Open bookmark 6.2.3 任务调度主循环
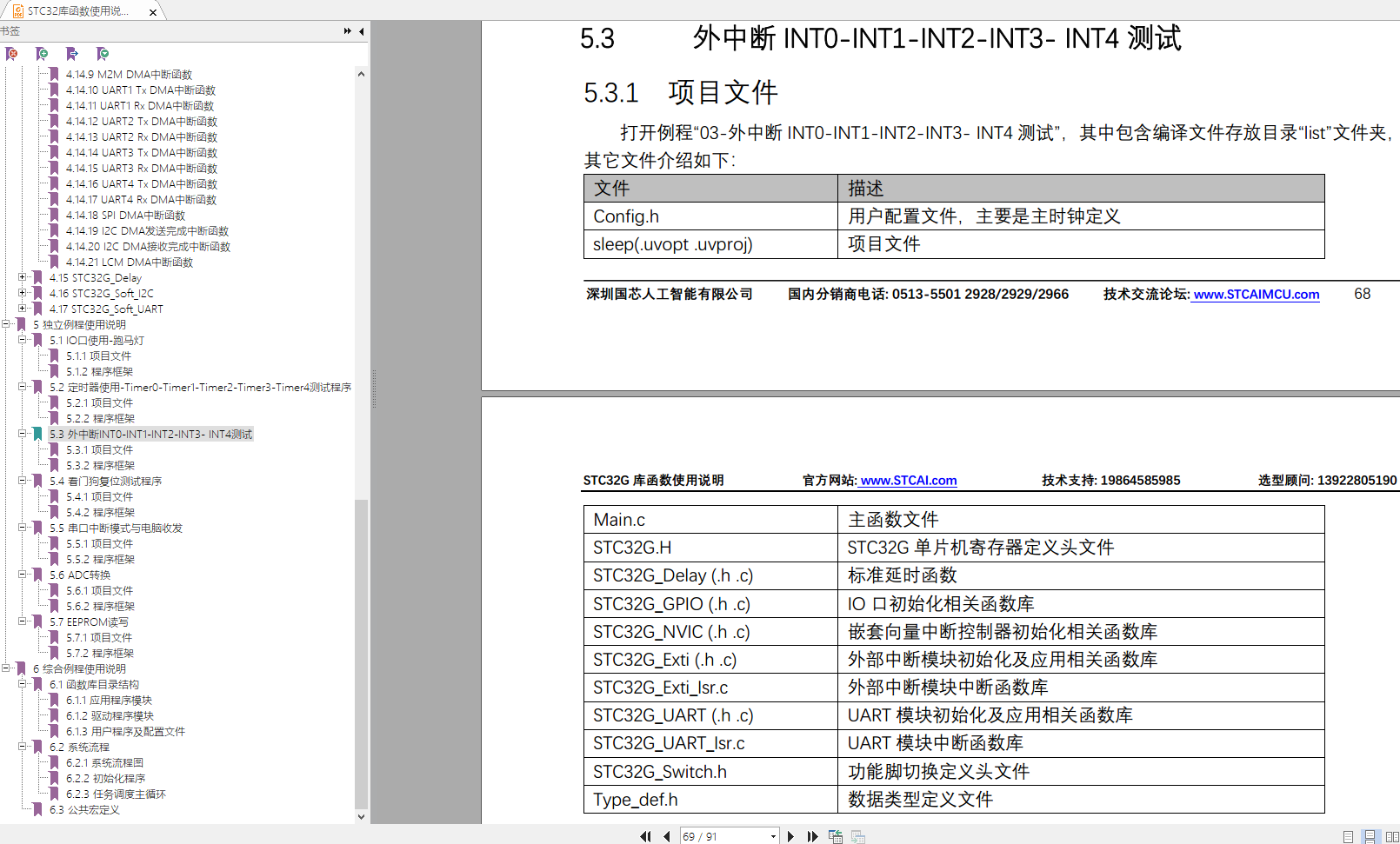1400x844 pixels. point(116,794)
